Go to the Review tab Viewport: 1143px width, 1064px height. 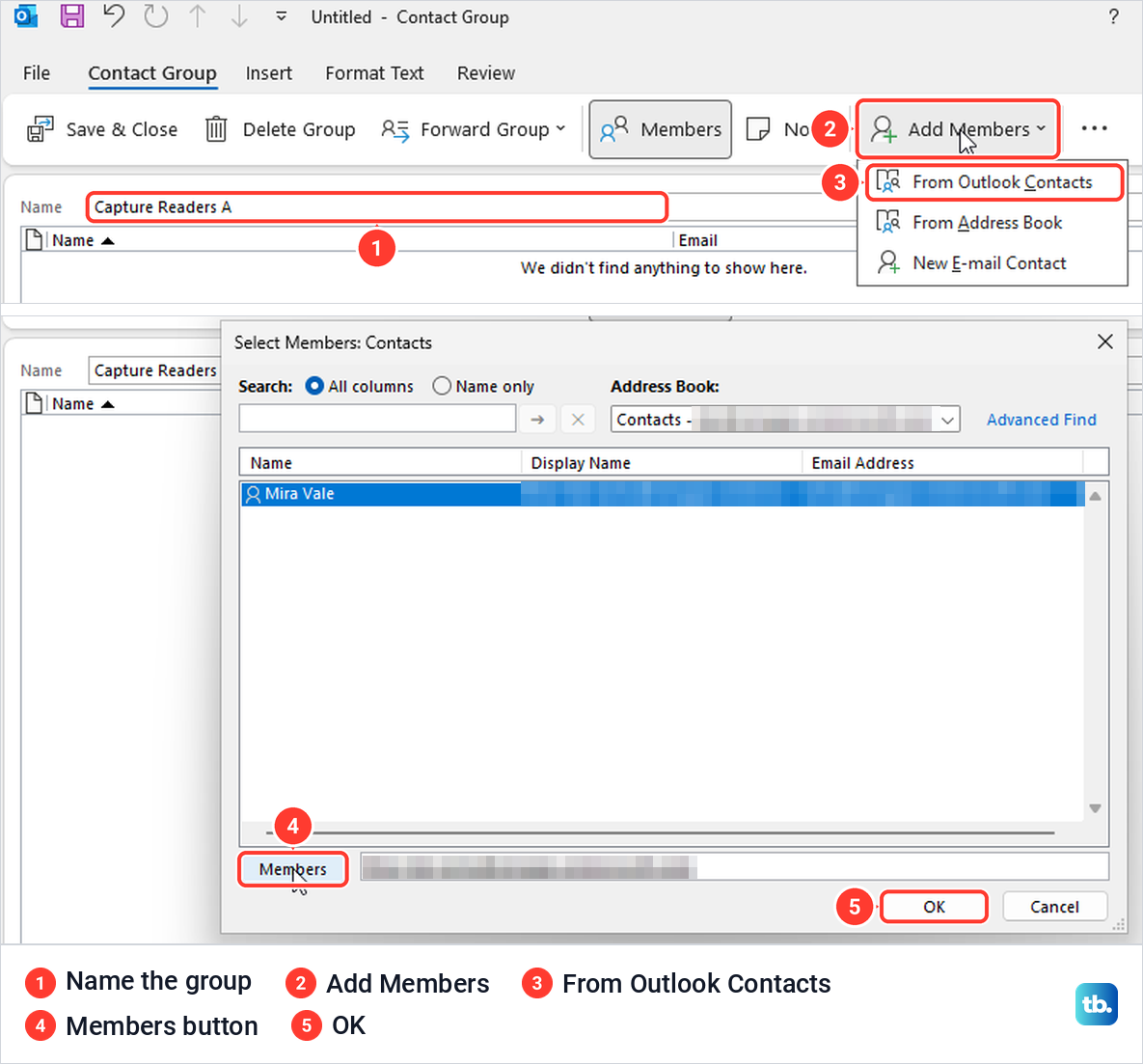(485, 73)
